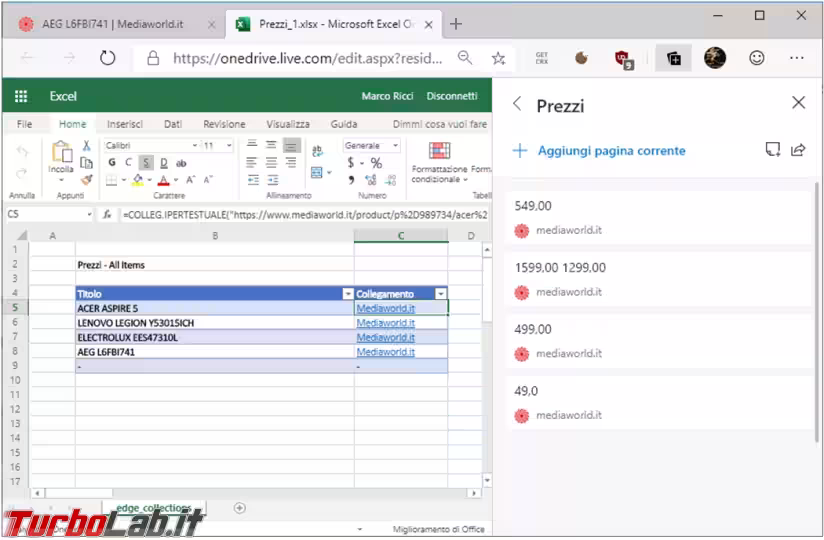Add note icon in Prezzi collection

[x=772, y=150]
